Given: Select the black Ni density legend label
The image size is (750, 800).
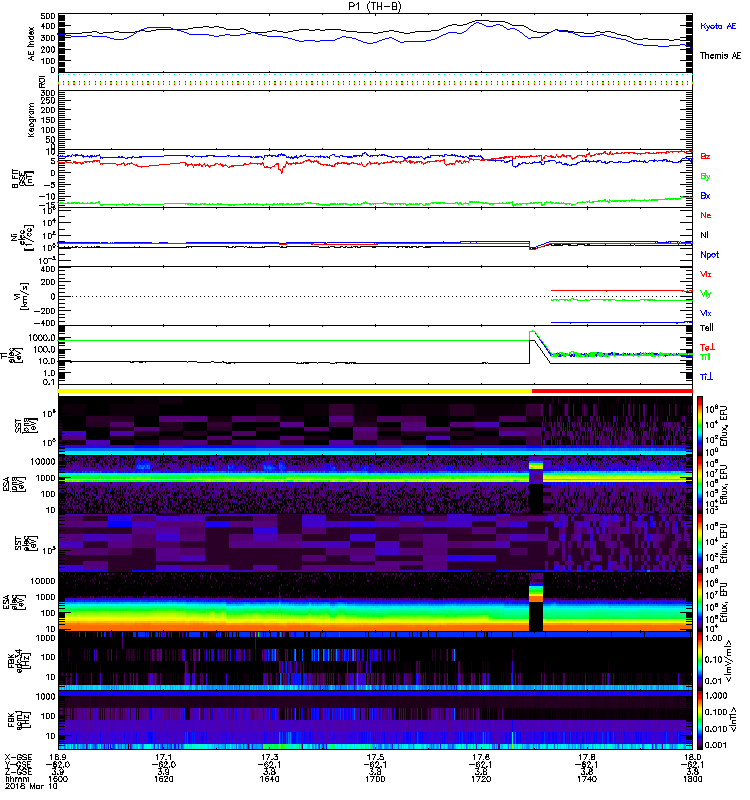Looking at the screenshot, I should [704, 235].
